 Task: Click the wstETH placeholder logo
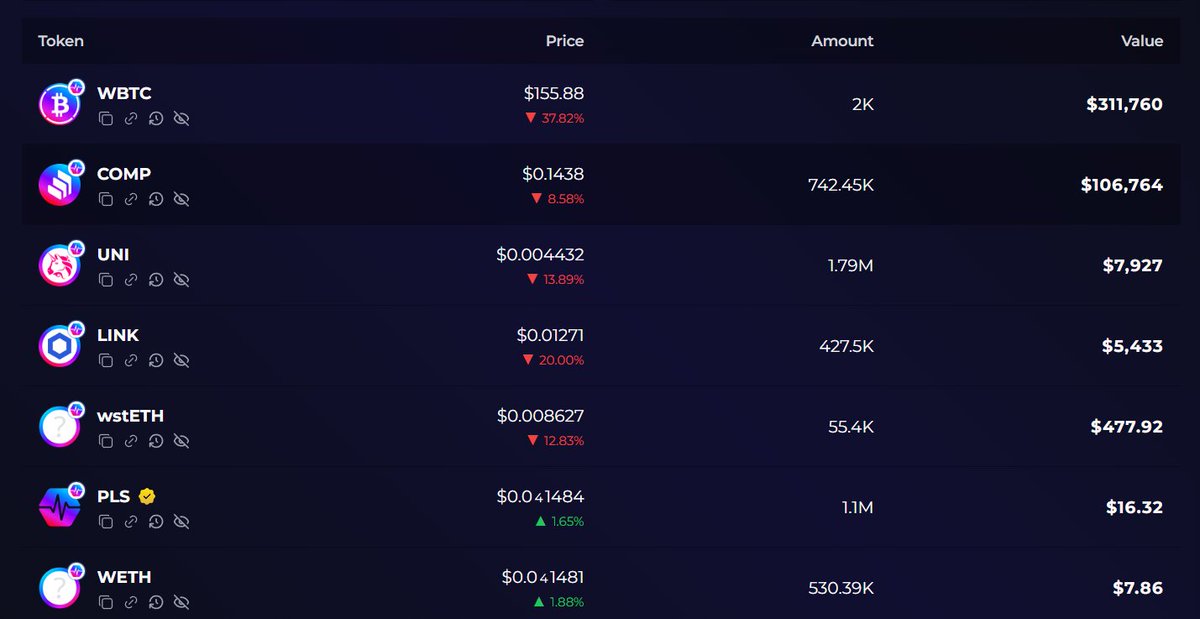tap(59, 427)
